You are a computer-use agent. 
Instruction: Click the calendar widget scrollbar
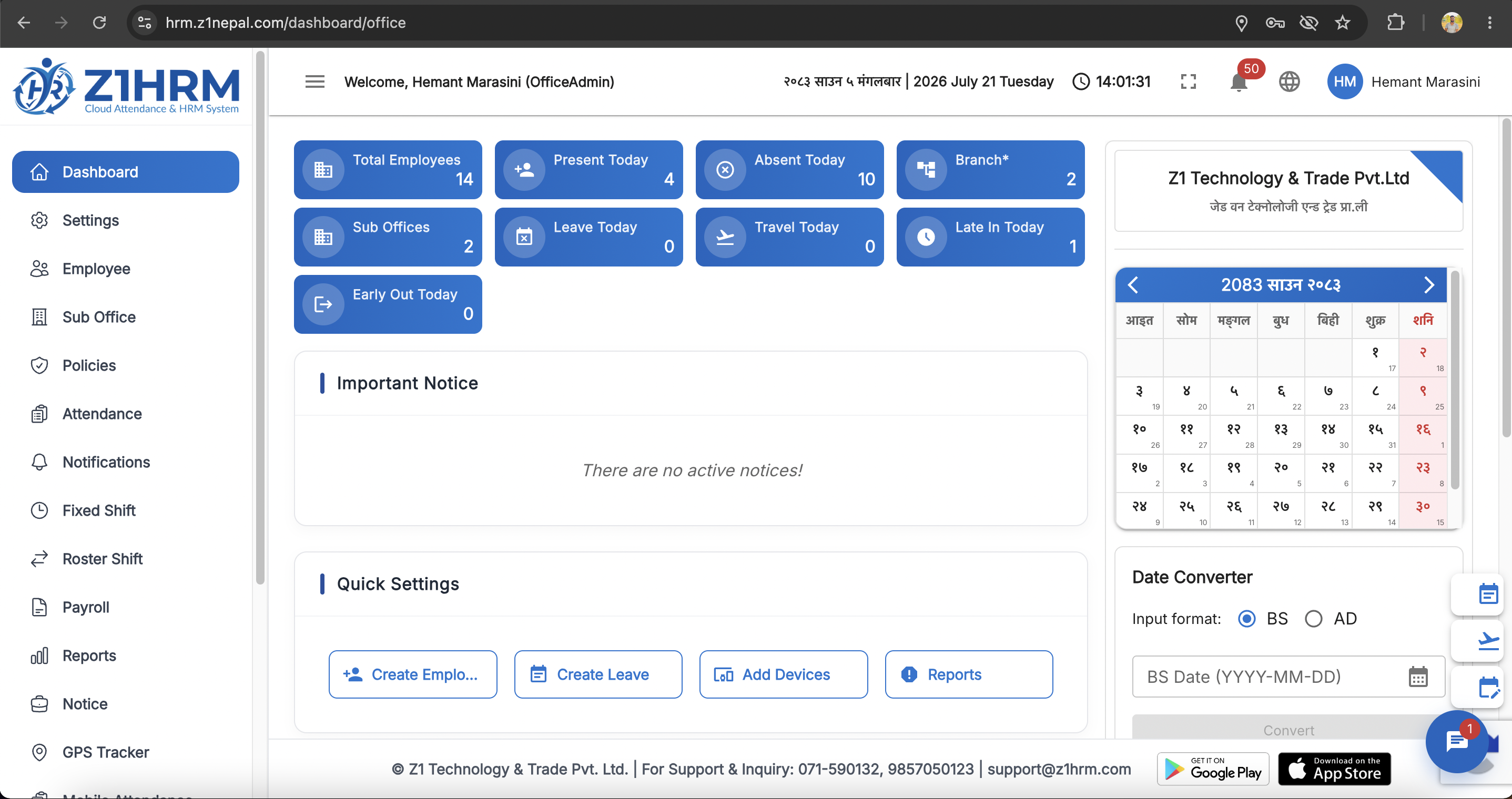[1455, 380]
